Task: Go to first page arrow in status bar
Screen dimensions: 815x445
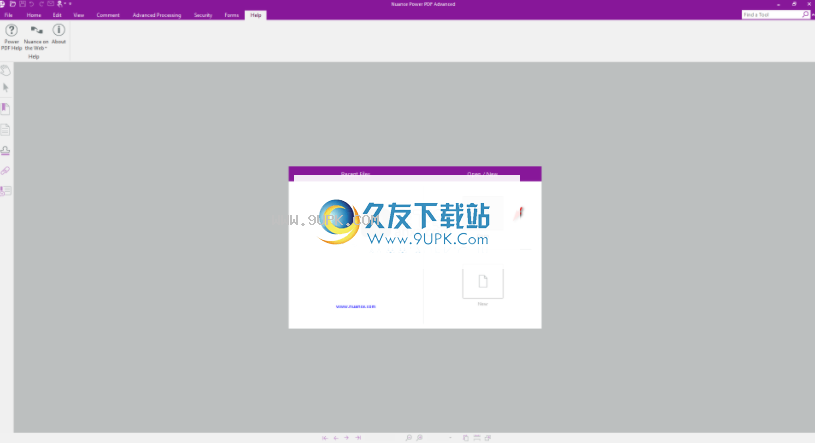Action: pyautogui.click(x=325, y=438)
